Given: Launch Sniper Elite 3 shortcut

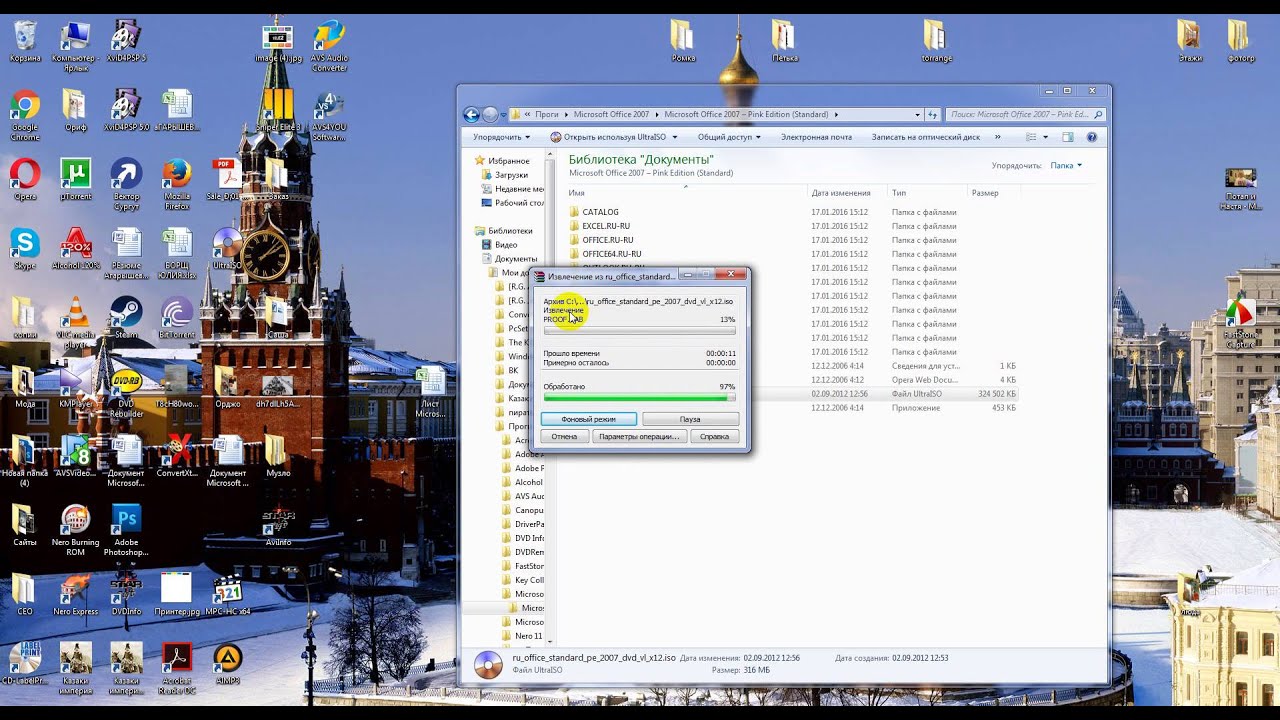Looking at the screenshot, I should [278, 110].
